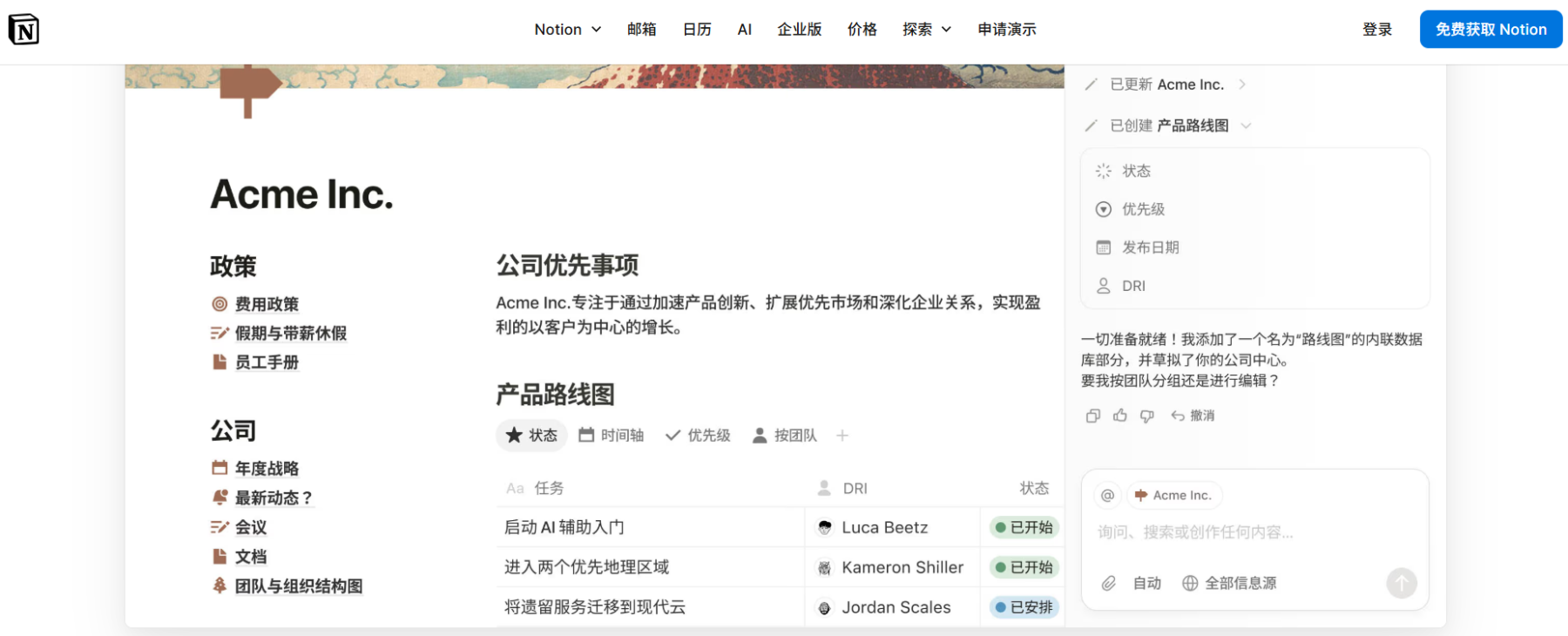Switch to 优先级 view tab
1568x636 pixels.
(698, 435)
